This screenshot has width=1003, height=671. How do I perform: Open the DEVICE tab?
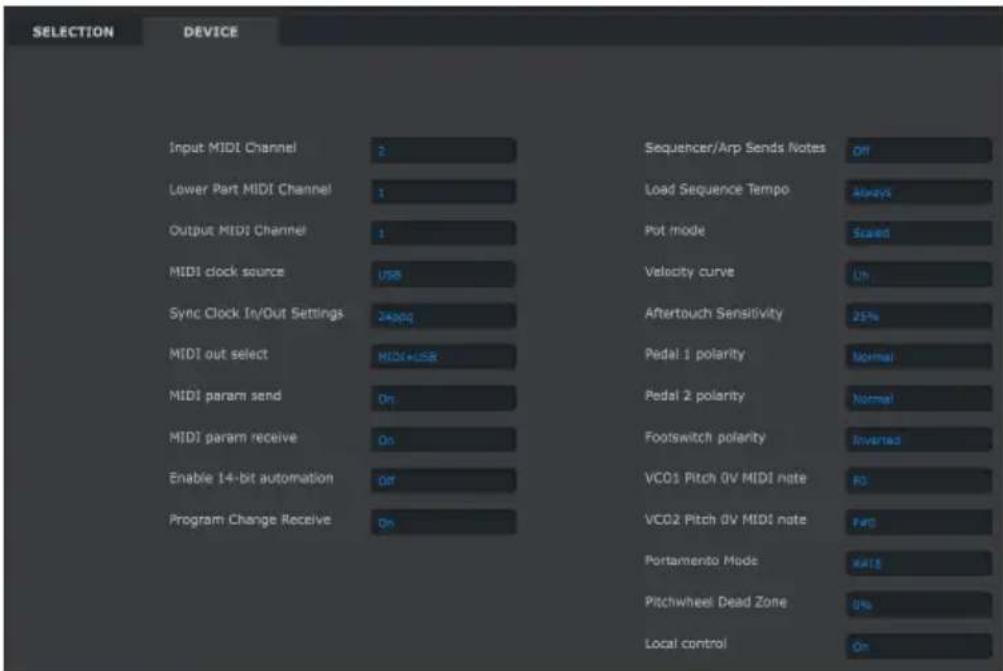pos(210,32)
